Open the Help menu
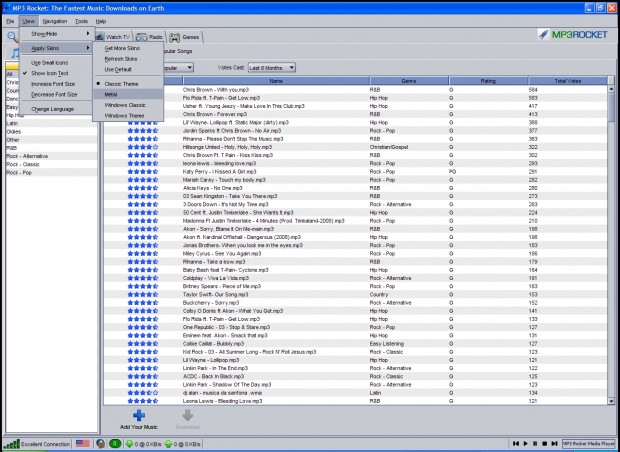This screenshot has width=620, height=452. (x=101, y=21)
